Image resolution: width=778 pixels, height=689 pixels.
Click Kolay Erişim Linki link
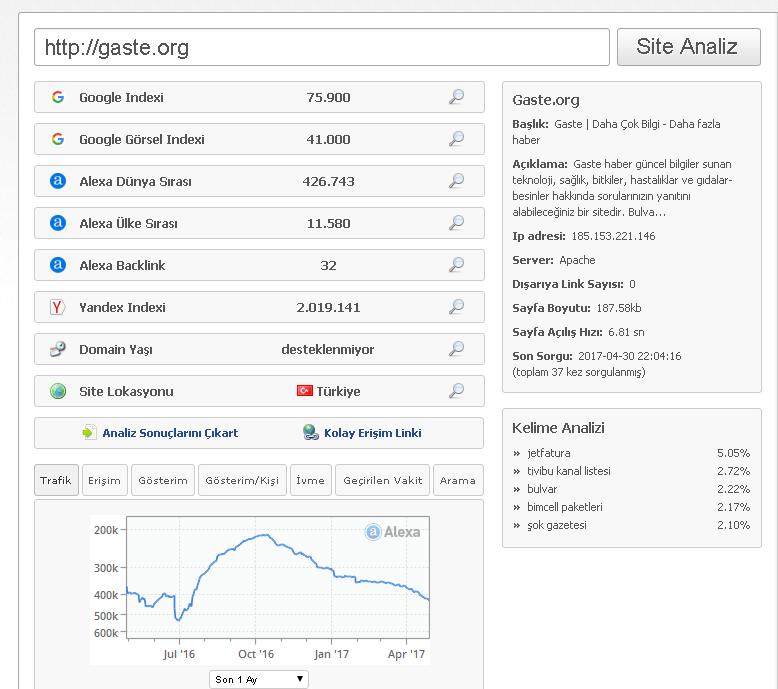373,433
